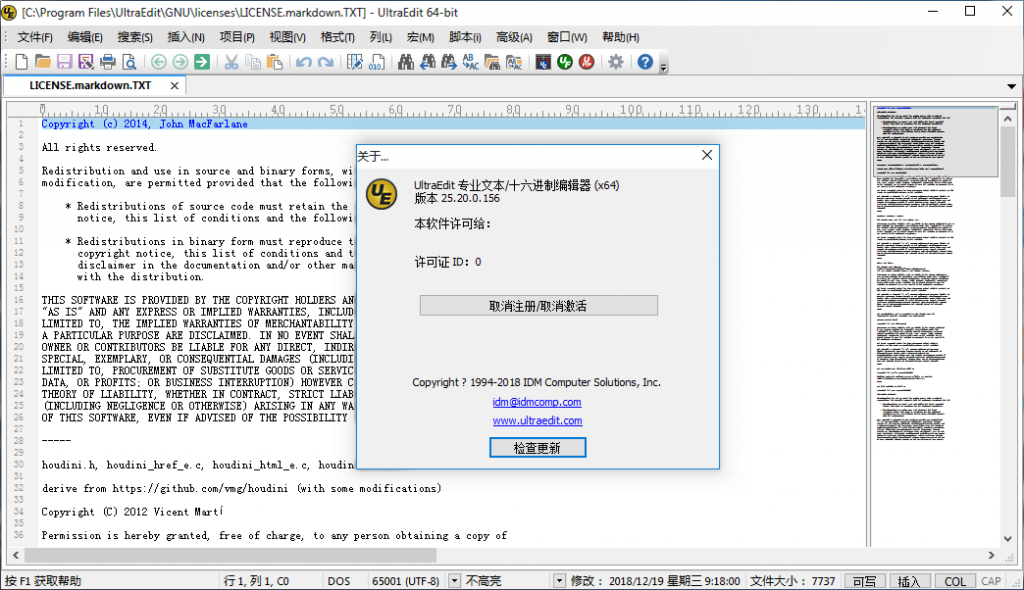This screenshot has height=590, width=1024.
Task: Open the 搜索(S) menu
Action: coord(135,37)
